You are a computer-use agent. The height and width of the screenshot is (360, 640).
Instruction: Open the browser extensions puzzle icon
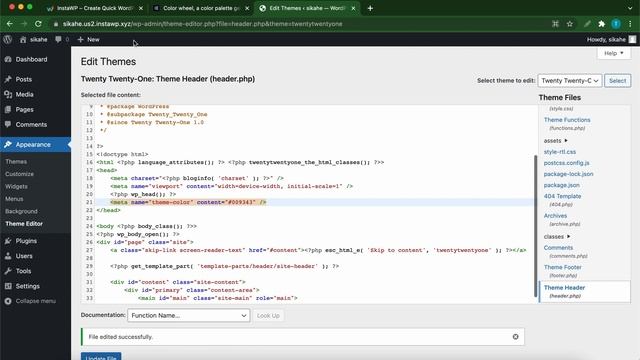[x=602, y=24]
